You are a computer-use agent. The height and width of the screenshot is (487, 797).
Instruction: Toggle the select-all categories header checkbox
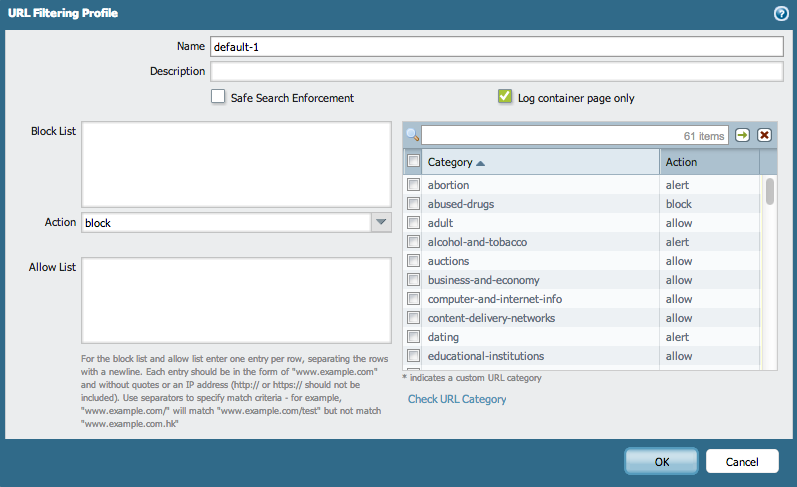click(413, 161)
